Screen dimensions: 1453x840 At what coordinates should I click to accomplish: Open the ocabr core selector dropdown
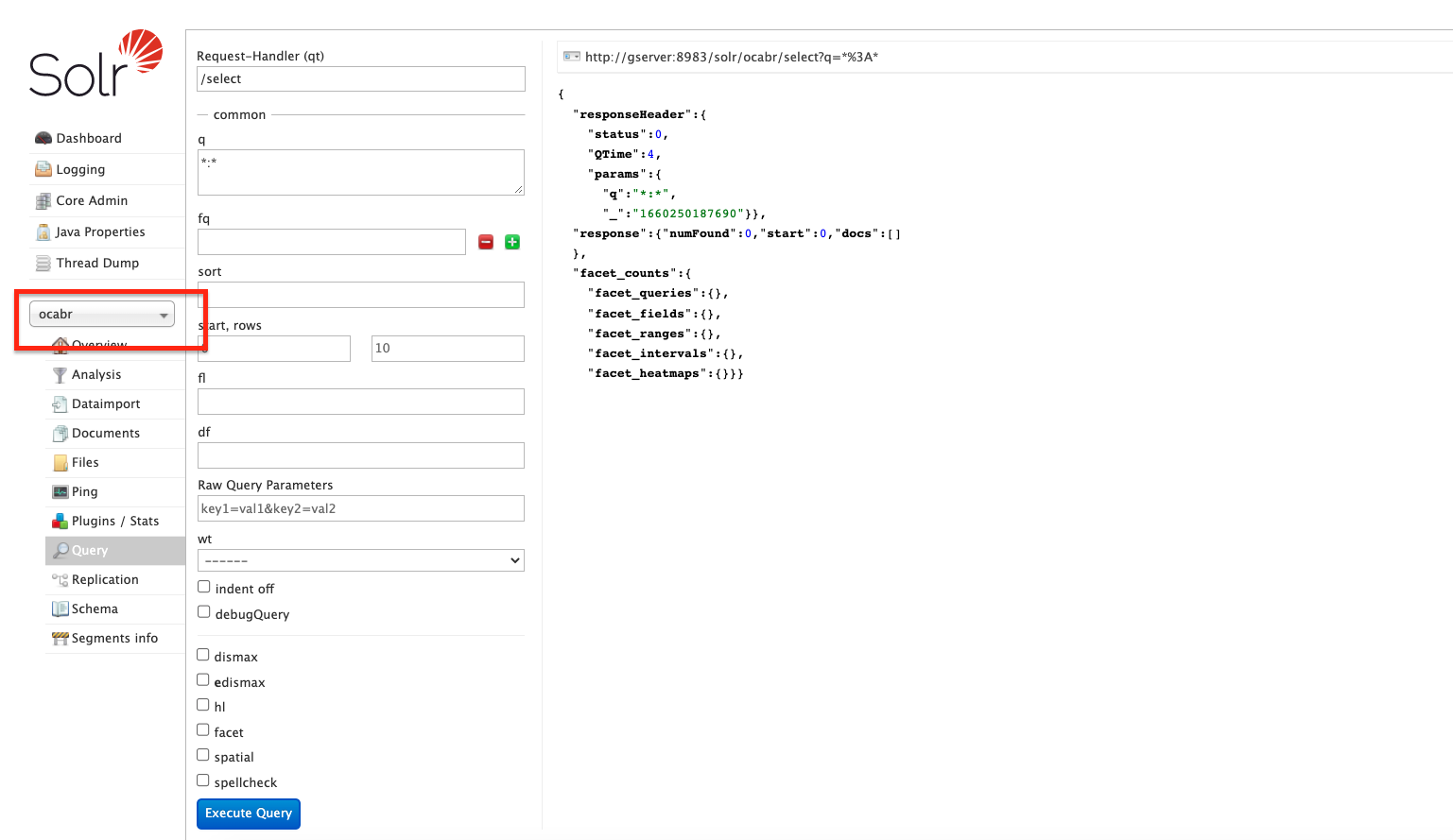[102, 314]
